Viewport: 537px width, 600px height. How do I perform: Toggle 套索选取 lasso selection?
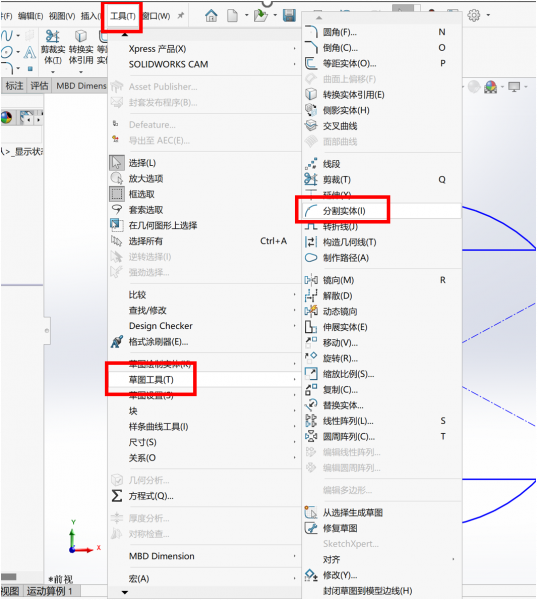[x=204, y=210]
